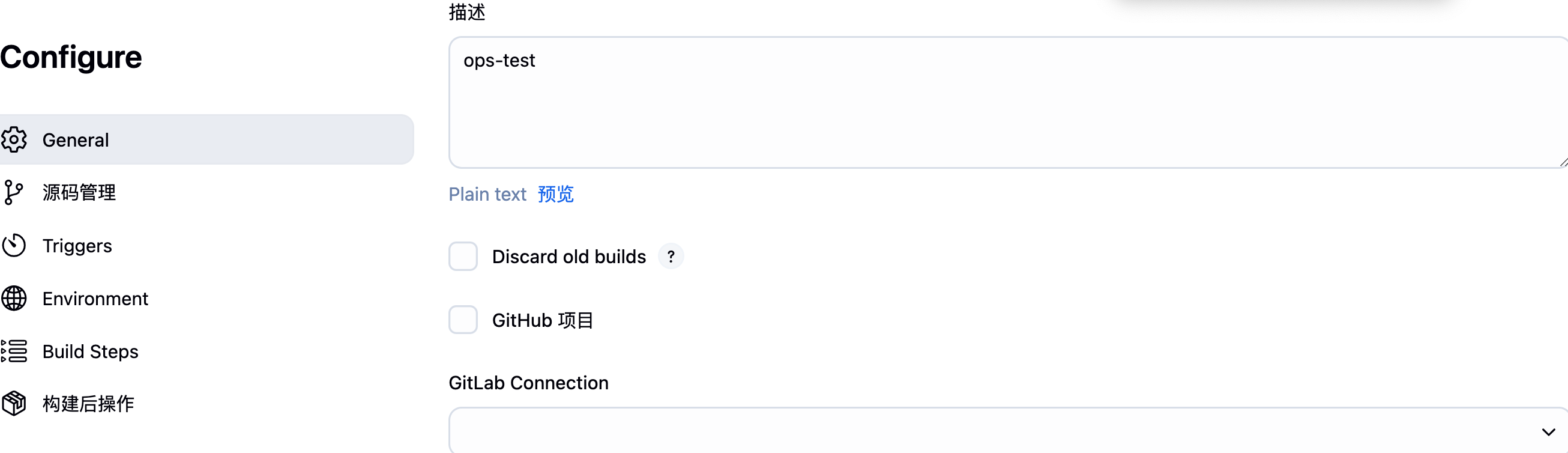Click the General gear icon

14,139
